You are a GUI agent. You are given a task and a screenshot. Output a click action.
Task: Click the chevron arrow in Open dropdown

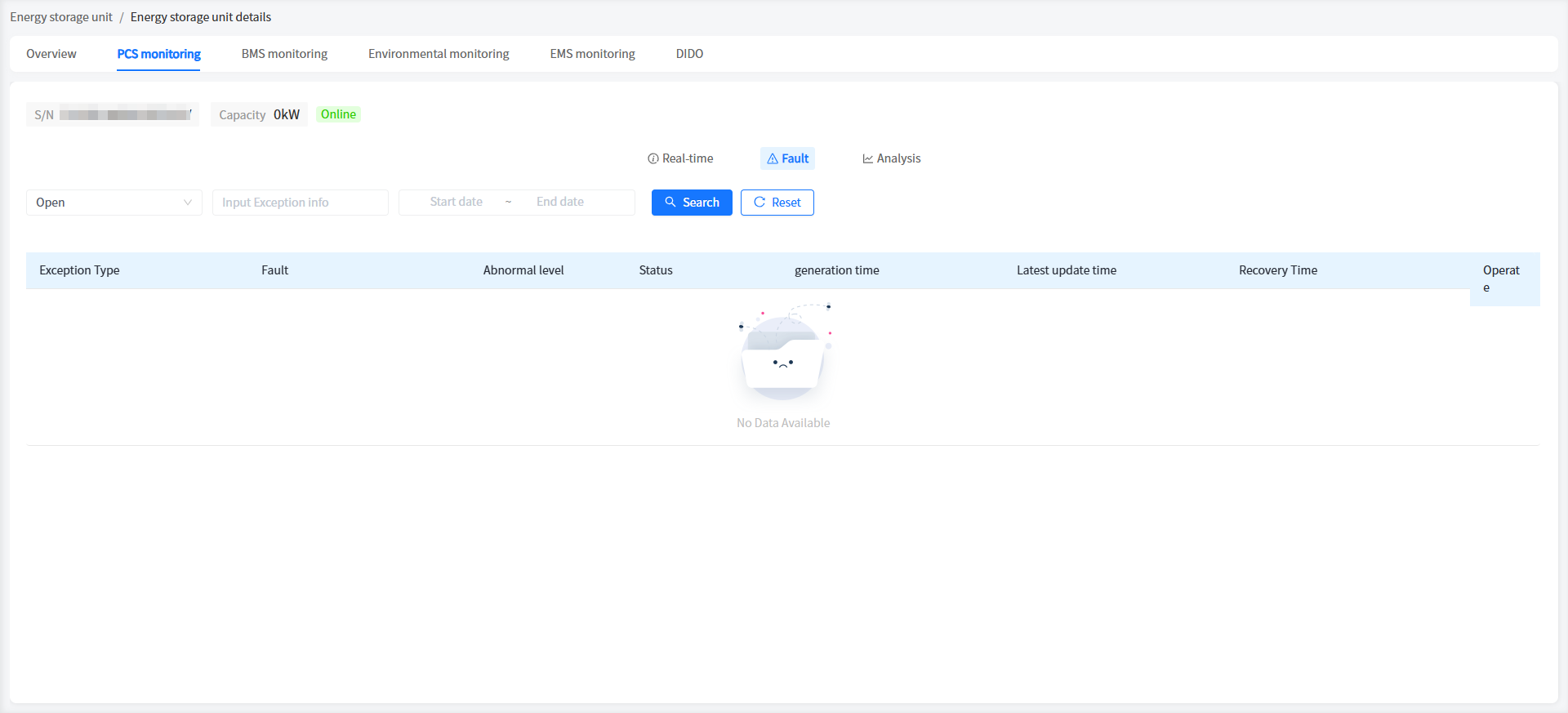(188, 203)
